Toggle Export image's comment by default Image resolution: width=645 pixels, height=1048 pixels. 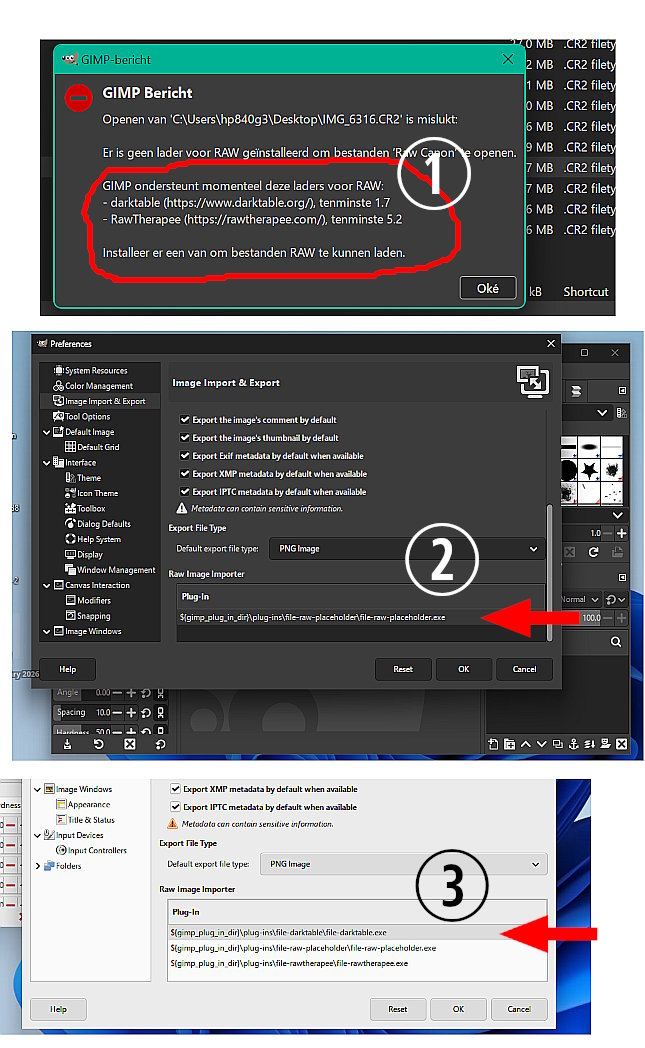[x=185, y=420]
